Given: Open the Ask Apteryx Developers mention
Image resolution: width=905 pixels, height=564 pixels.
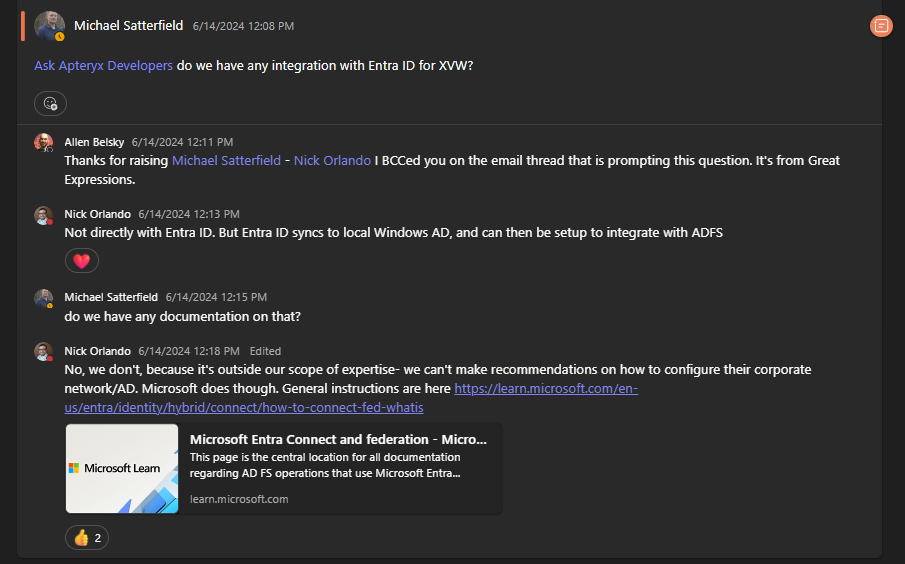Looking at the screenshot, I should (103, 66).
